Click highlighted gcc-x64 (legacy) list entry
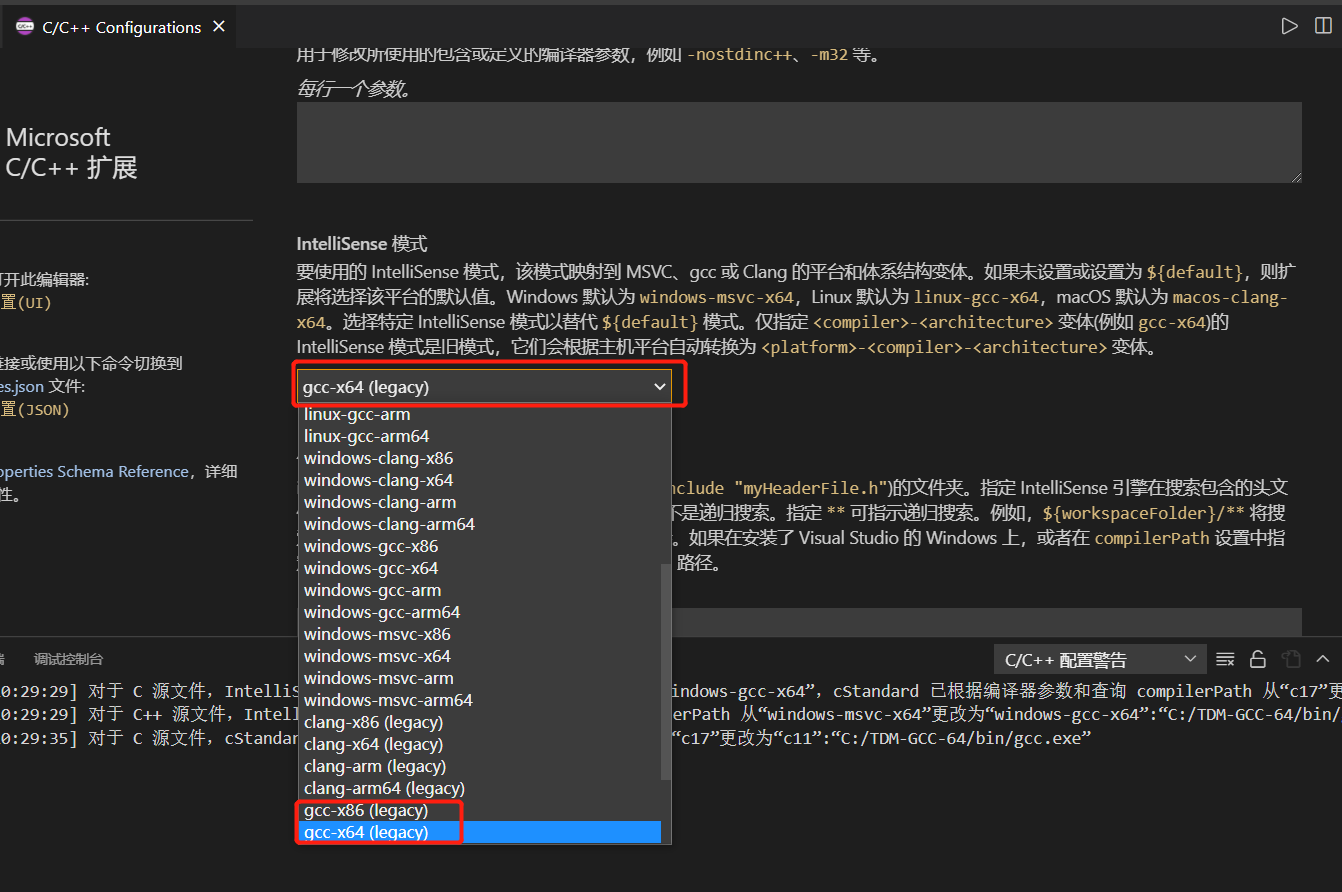Screen dimensions: 1342x892 point(480,832)
